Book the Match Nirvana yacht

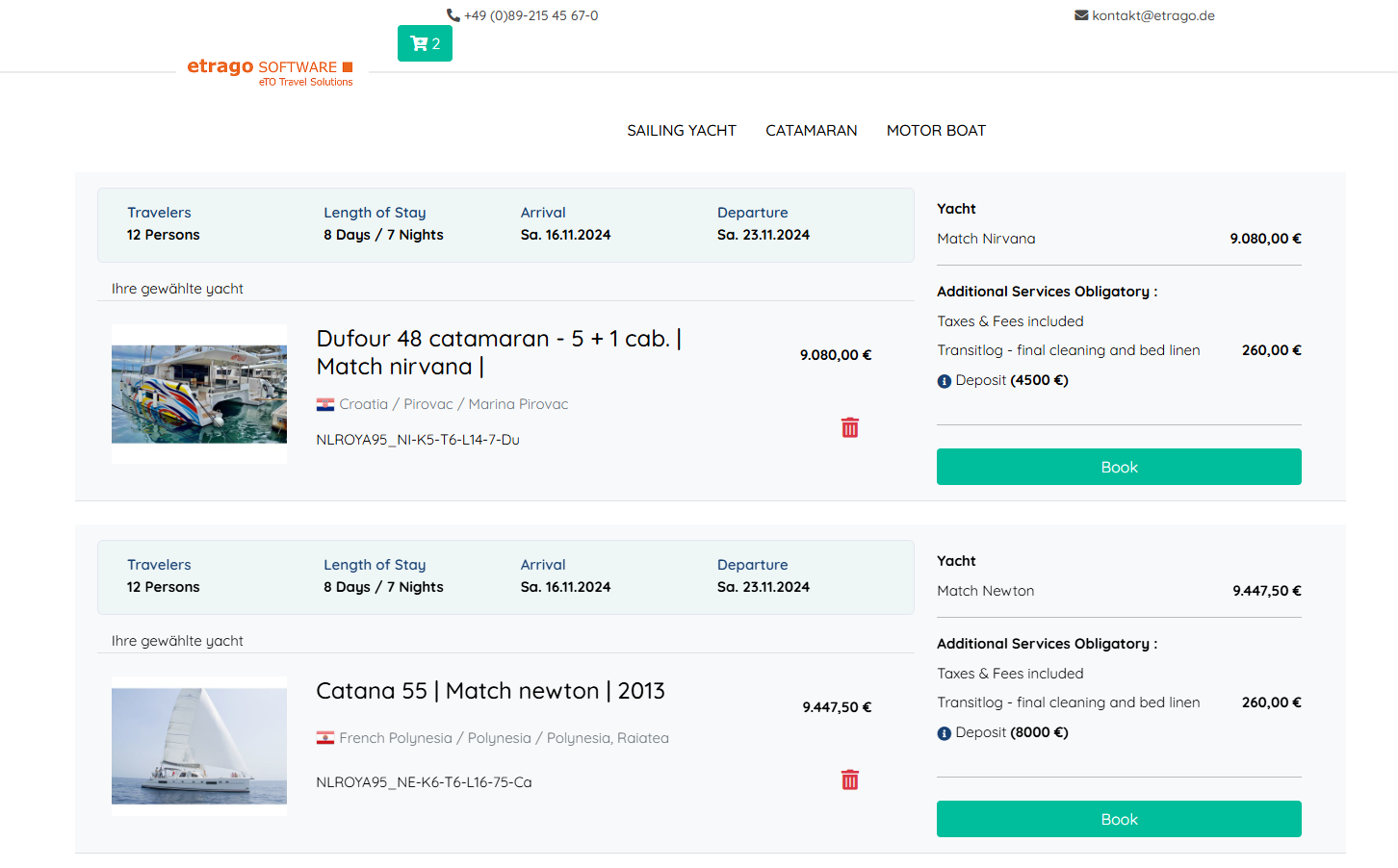pos(1118,467)
